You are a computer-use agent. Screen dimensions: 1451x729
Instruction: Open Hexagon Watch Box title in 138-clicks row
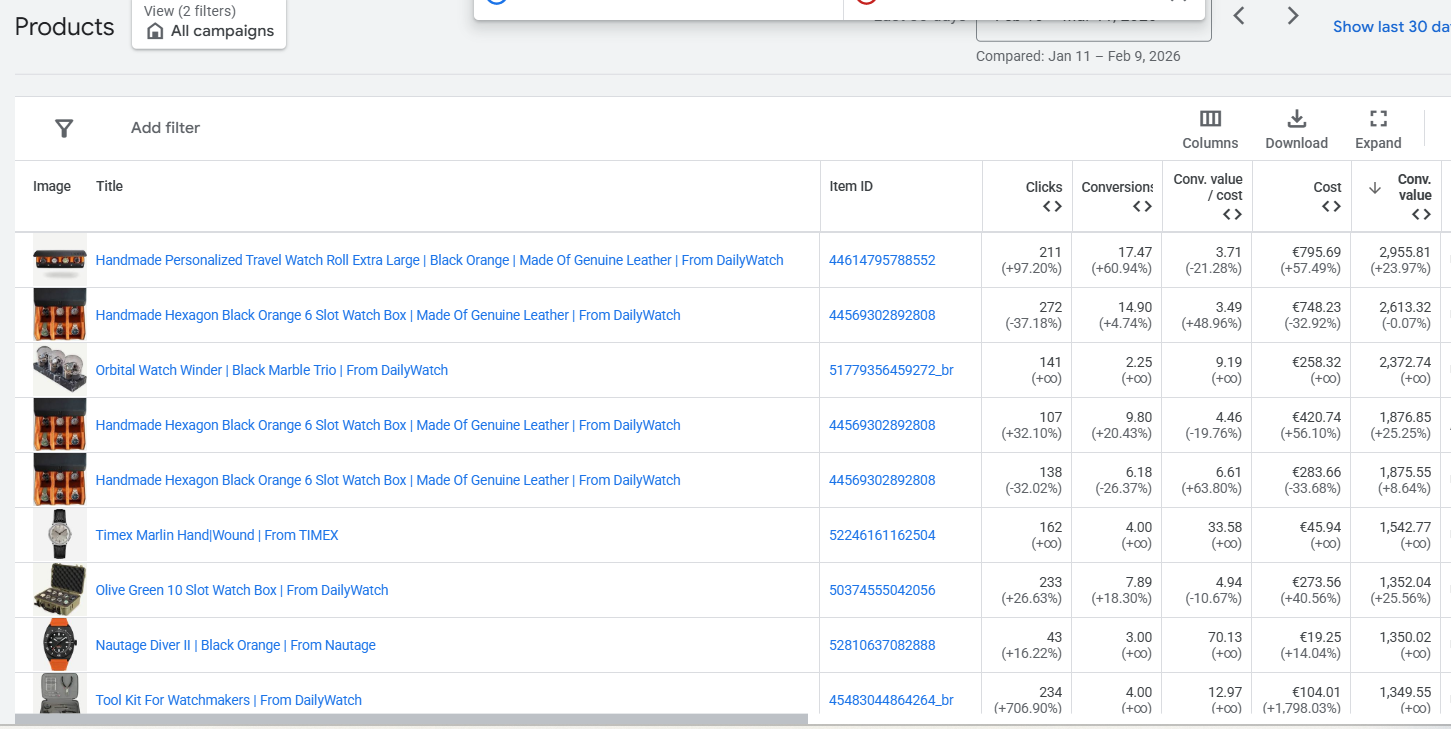(x=388, y=480)
